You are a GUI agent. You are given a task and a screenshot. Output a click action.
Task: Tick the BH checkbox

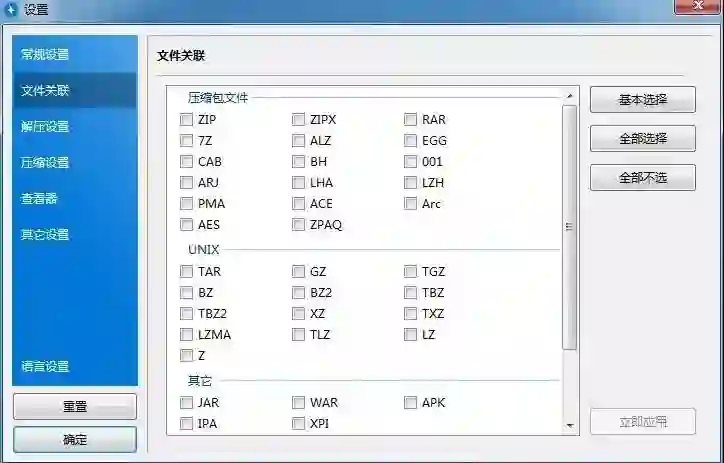[x=298, y=162]
